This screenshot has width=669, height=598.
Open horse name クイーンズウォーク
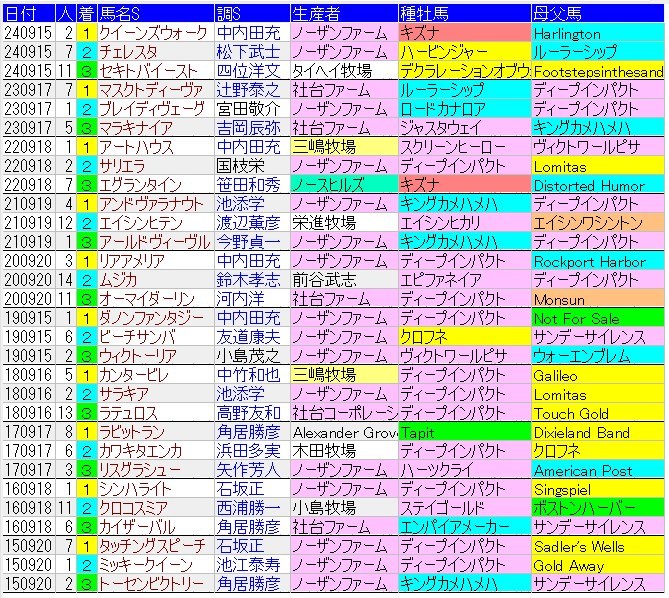coord(154,34)
